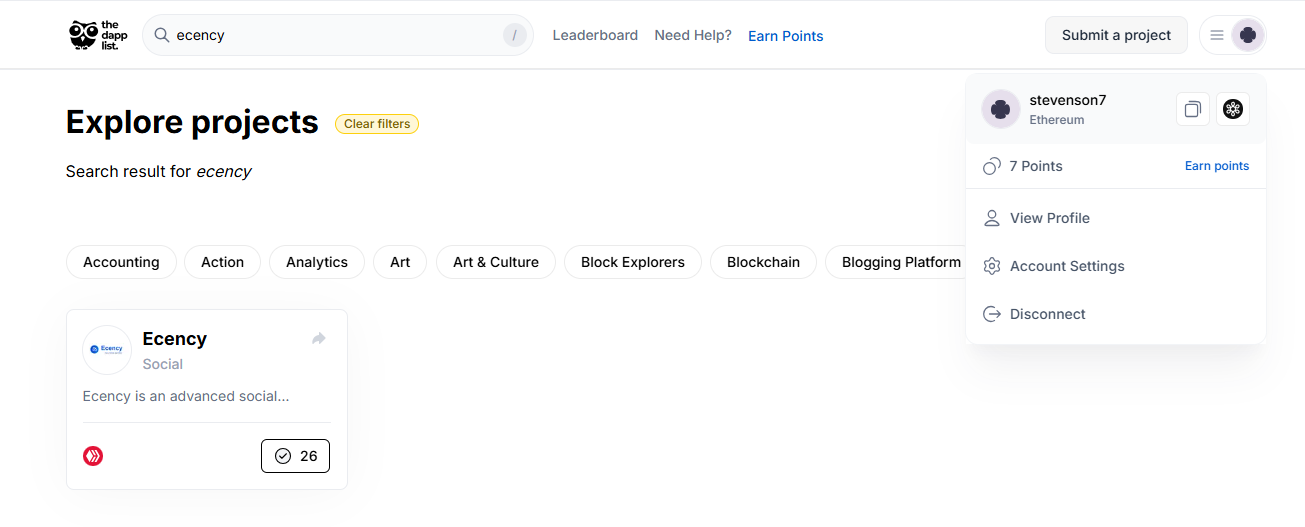Click the View Profile person icon
1305x527 pixels.
click(992, 218)
